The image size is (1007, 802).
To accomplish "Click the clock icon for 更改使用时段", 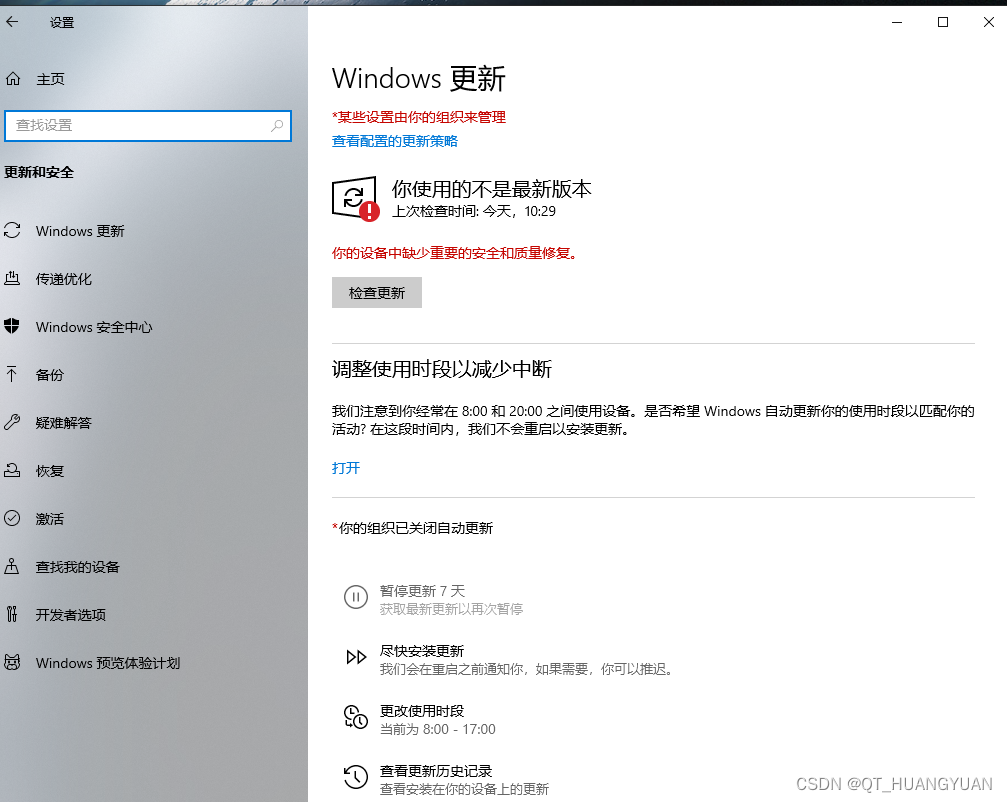I will (x=356, y=717).
